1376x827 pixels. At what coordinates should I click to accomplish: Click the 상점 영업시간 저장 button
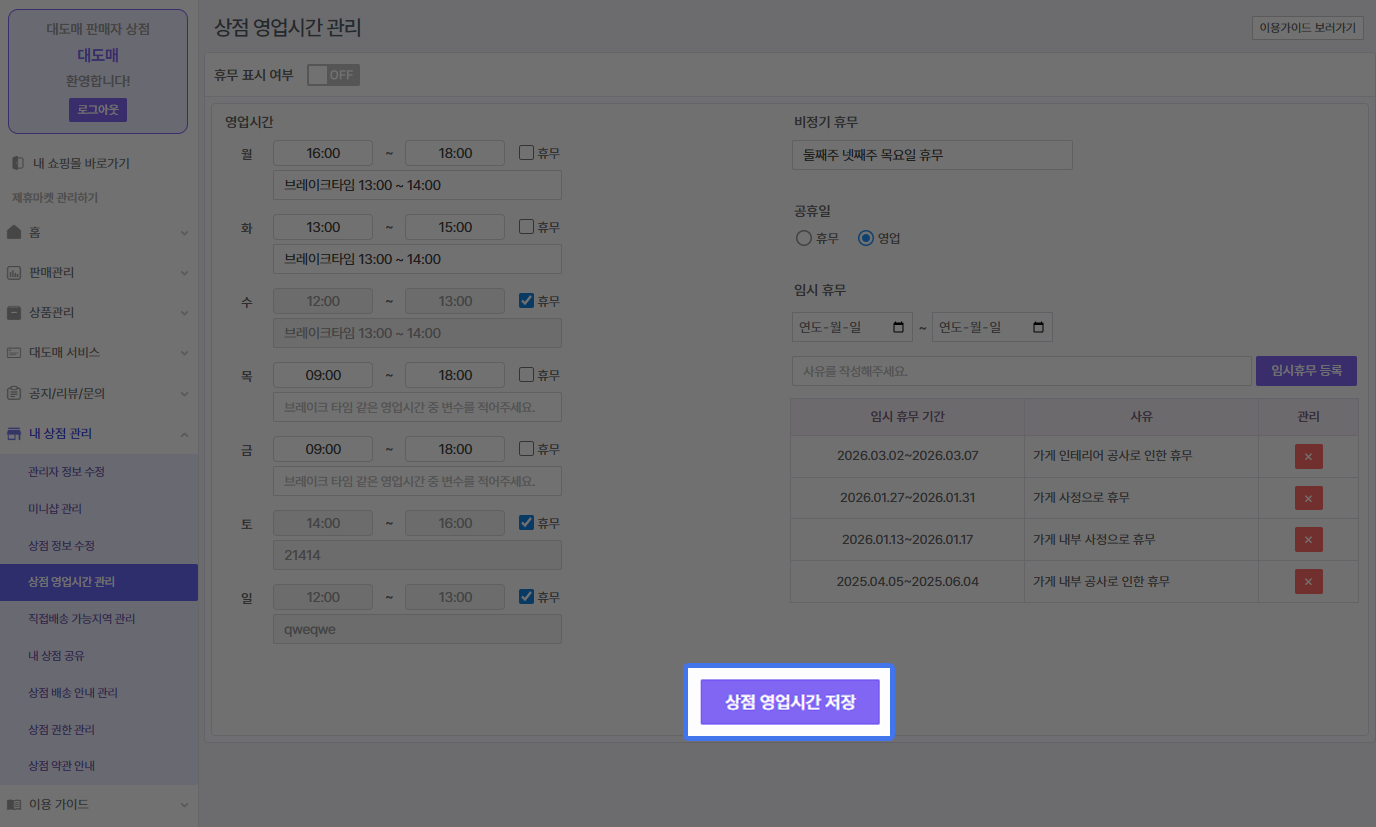(789, 702)
